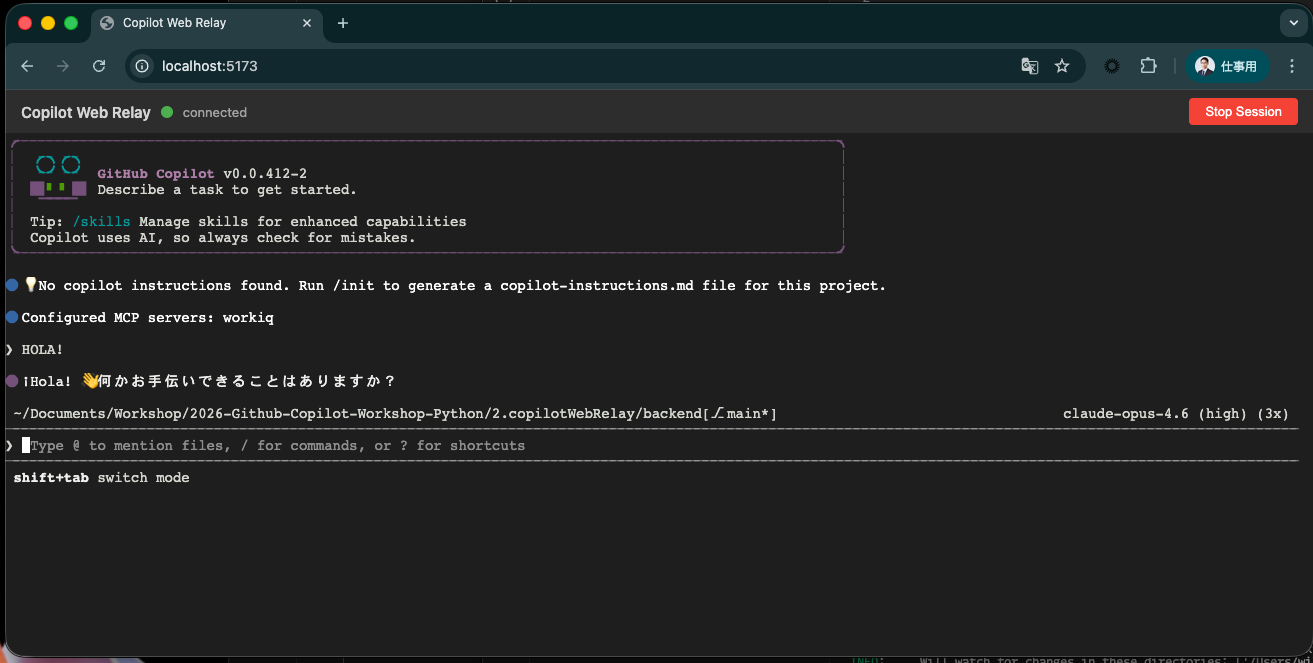Click the Copilot robot mascot logo

pyautogui.click(x=58, y=178)
